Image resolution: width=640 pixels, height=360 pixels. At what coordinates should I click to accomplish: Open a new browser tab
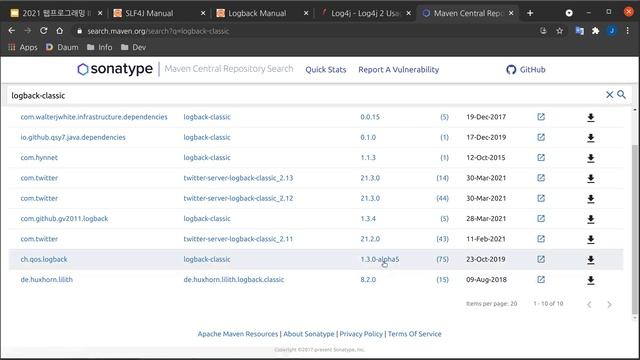tap(530, 13)
